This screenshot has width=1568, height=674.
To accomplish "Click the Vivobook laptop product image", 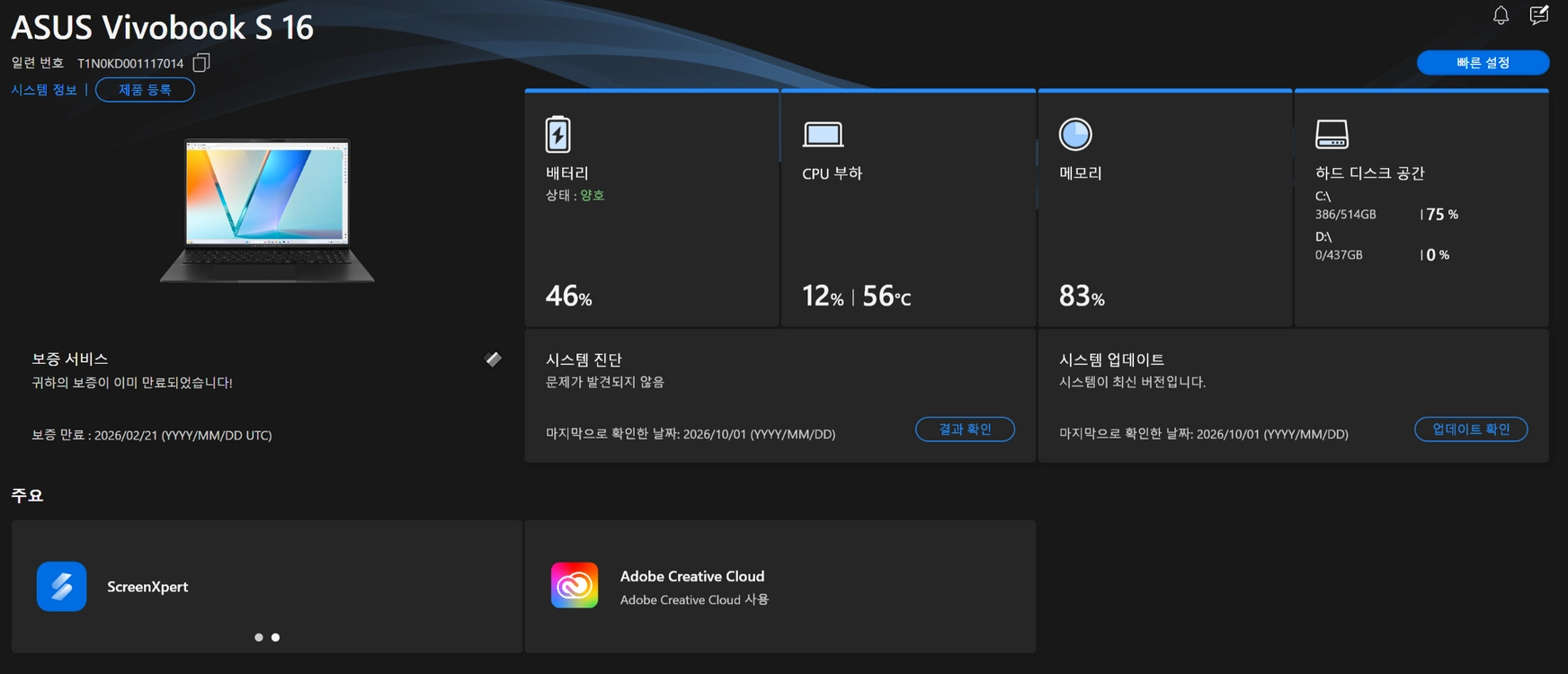I will [267, 211].
